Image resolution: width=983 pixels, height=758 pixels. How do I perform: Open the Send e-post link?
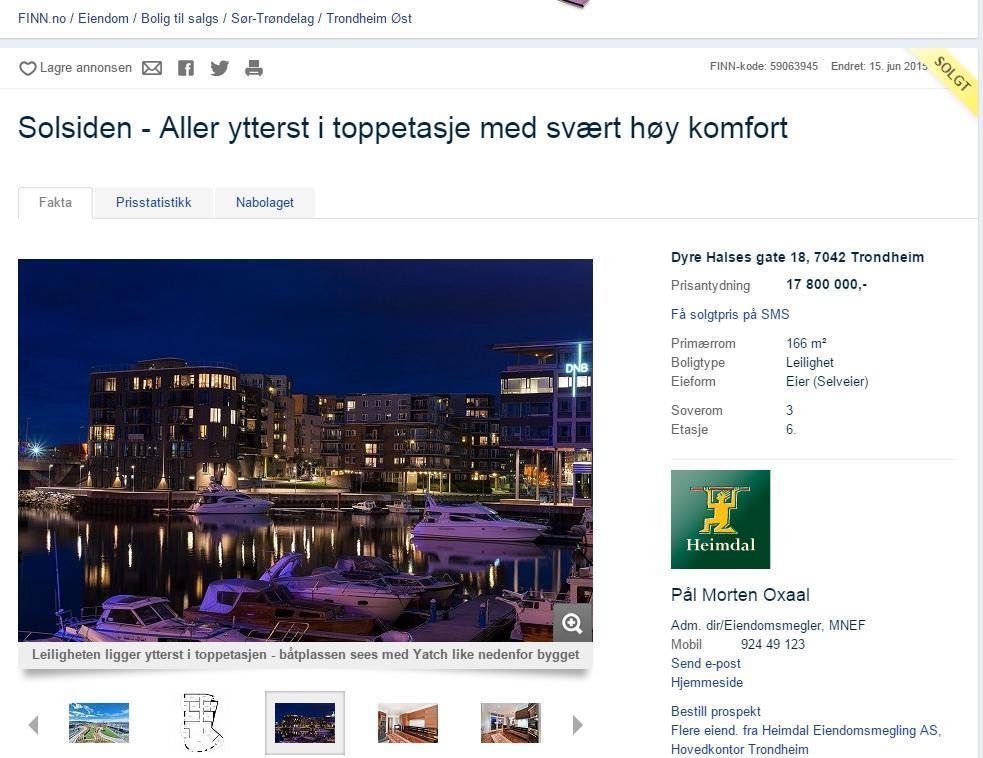pos(705,663)
